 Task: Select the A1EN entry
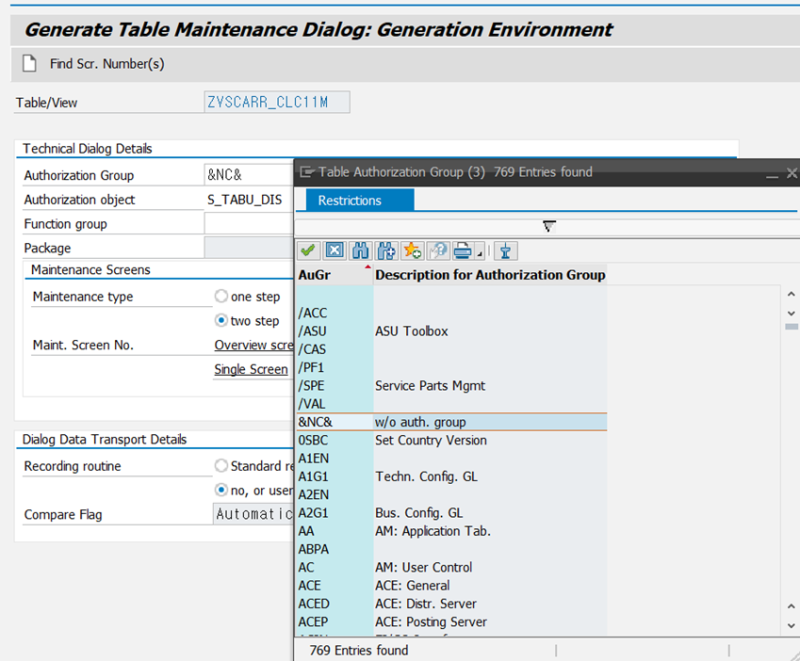452,458
